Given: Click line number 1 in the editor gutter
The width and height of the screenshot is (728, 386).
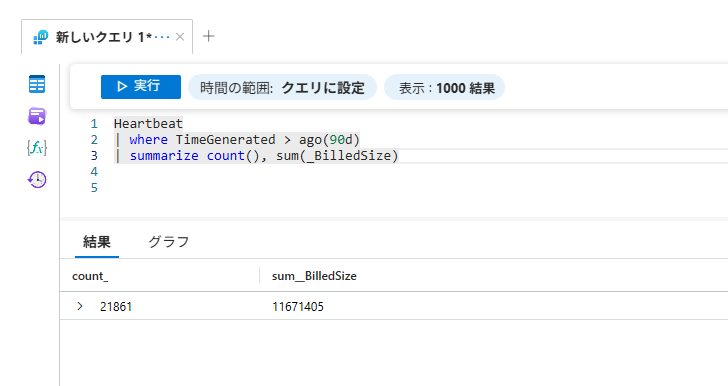Looking at the screenshot, I should point(94,124).
